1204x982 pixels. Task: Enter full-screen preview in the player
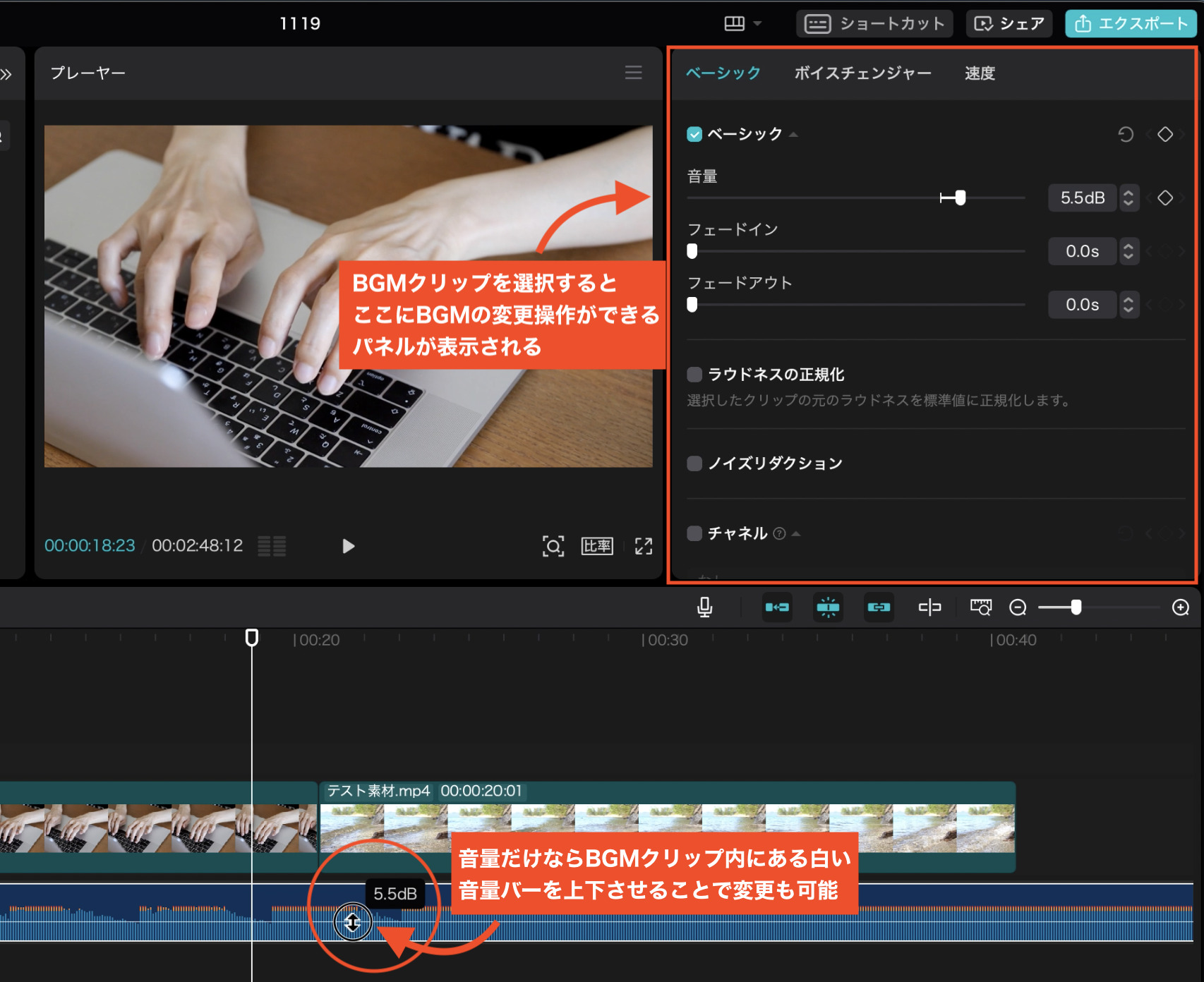643,545
